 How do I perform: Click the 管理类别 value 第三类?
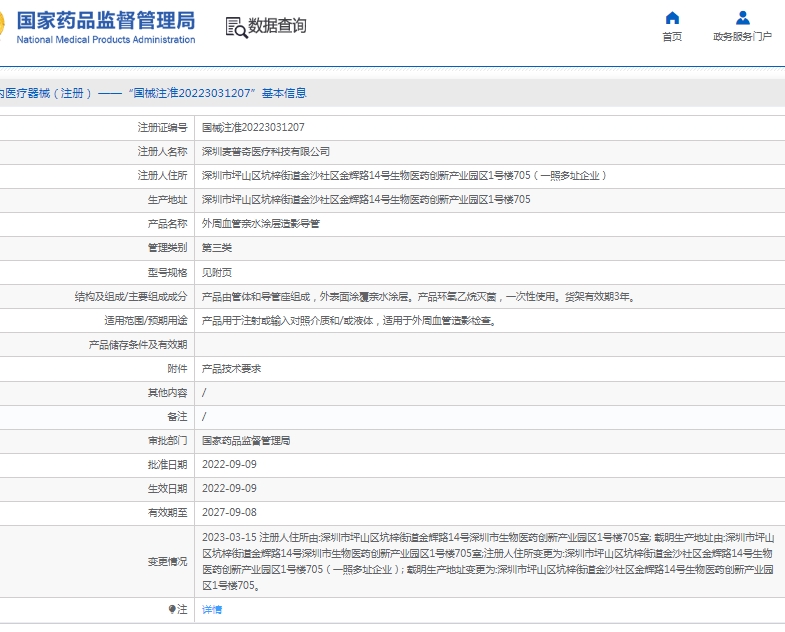coord(217,248)
